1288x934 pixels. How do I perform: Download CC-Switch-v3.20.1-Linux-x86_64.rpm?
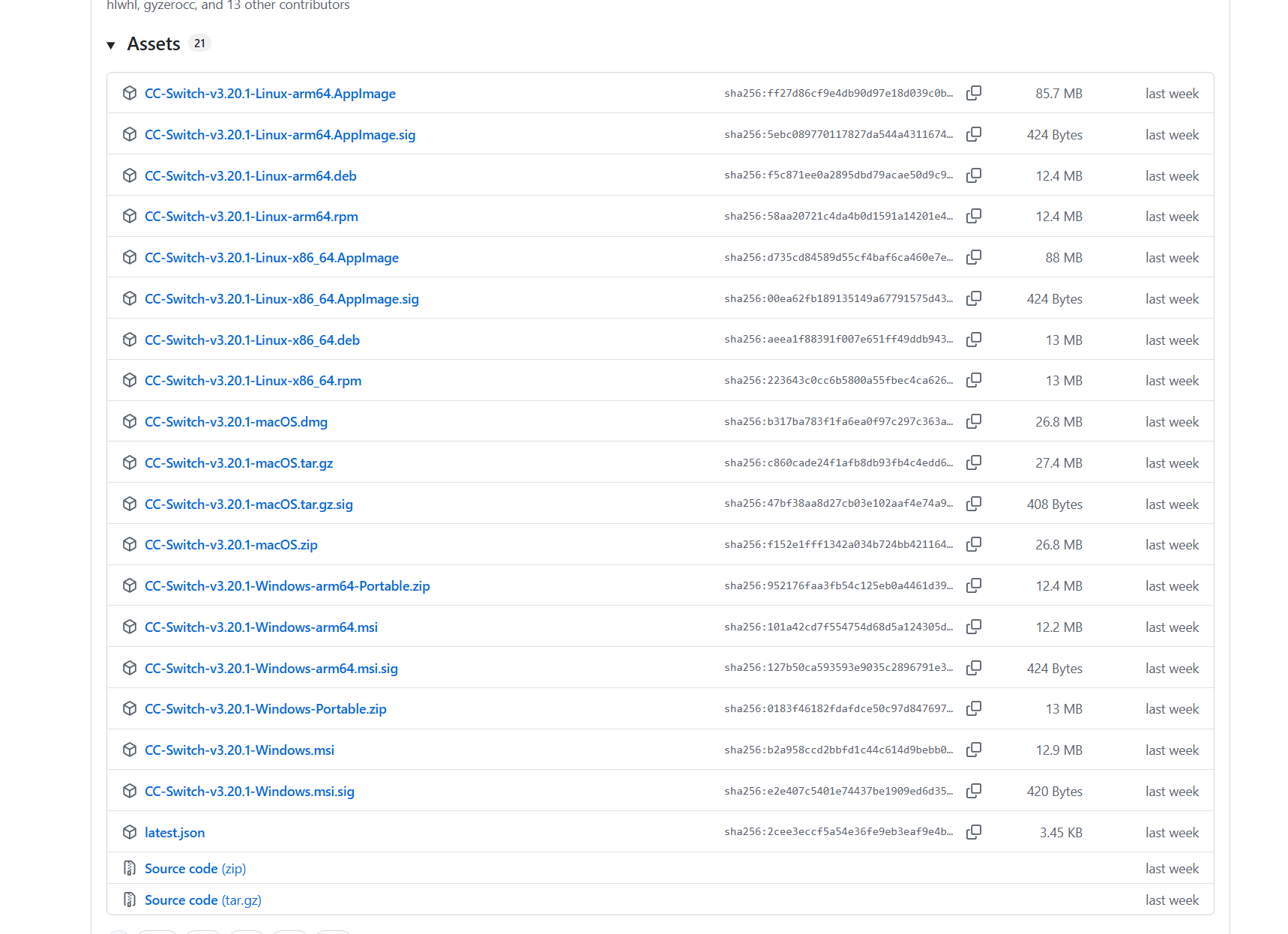(253, 381)
